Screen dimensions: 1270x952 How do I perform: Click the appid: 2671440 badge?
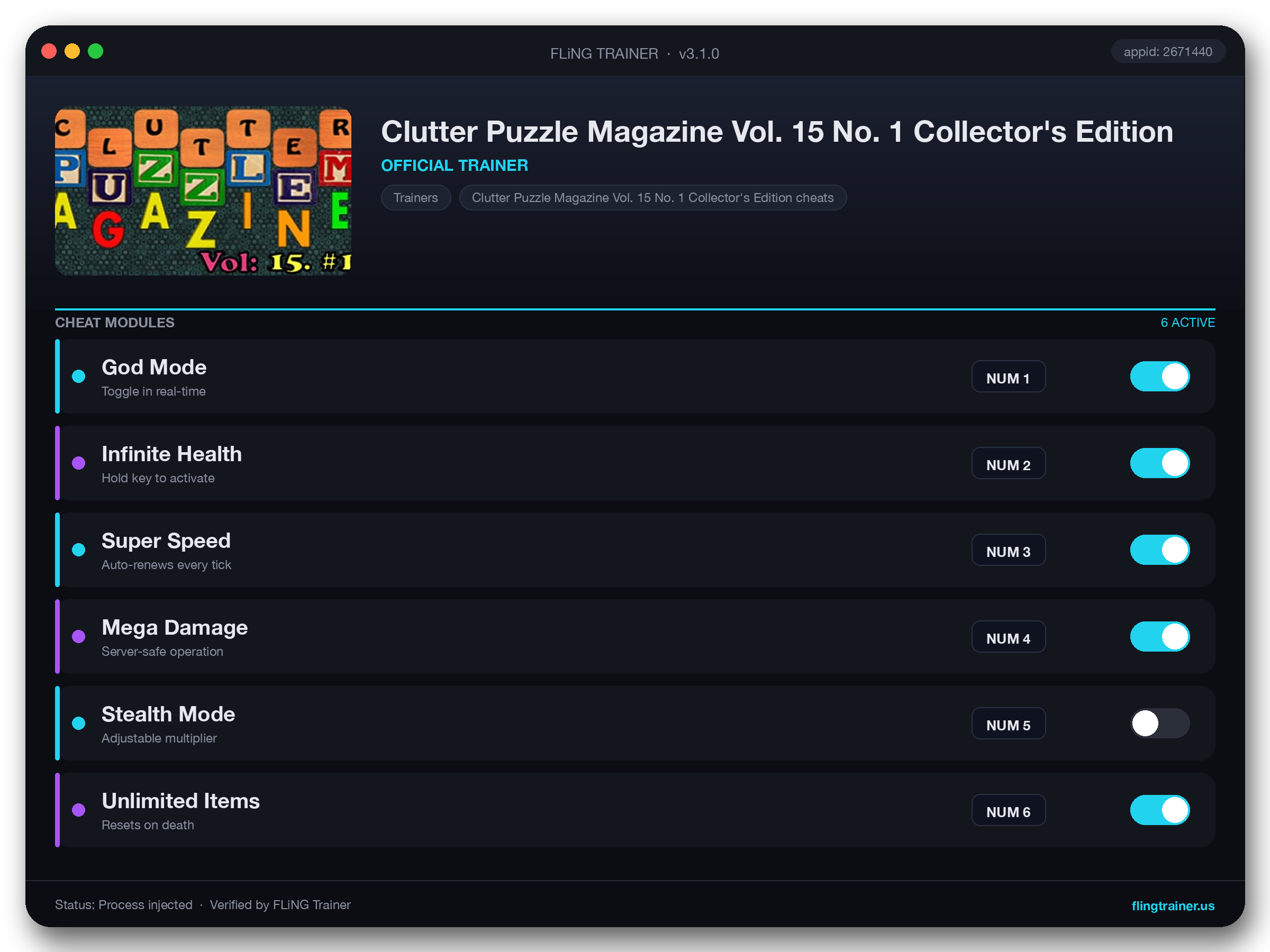pos(1168,52)
